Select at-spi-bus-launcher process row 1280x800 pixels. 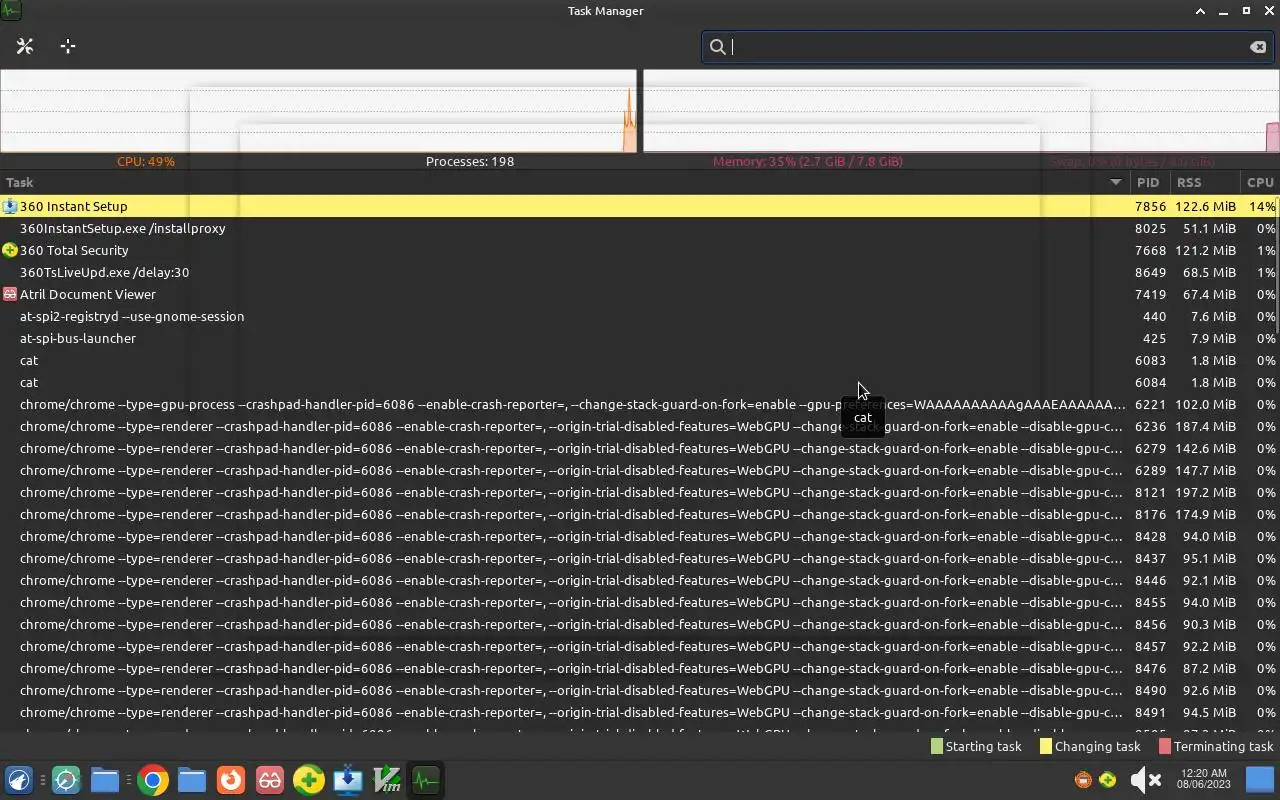640,338
